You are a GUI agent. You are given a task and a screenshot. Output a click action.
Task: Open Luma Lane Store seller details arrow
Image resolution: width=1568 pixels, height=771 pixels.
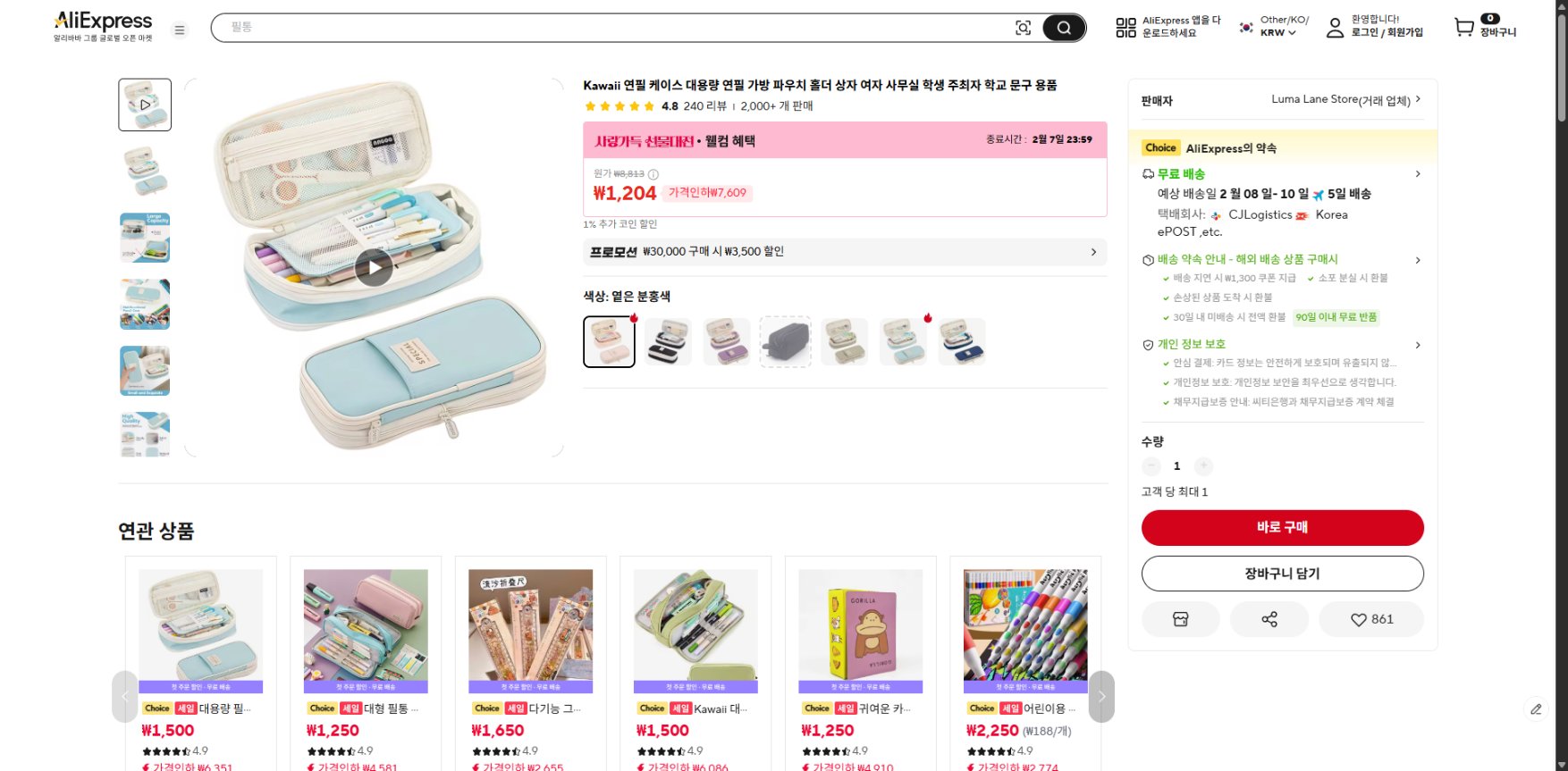pos(1420,100)
